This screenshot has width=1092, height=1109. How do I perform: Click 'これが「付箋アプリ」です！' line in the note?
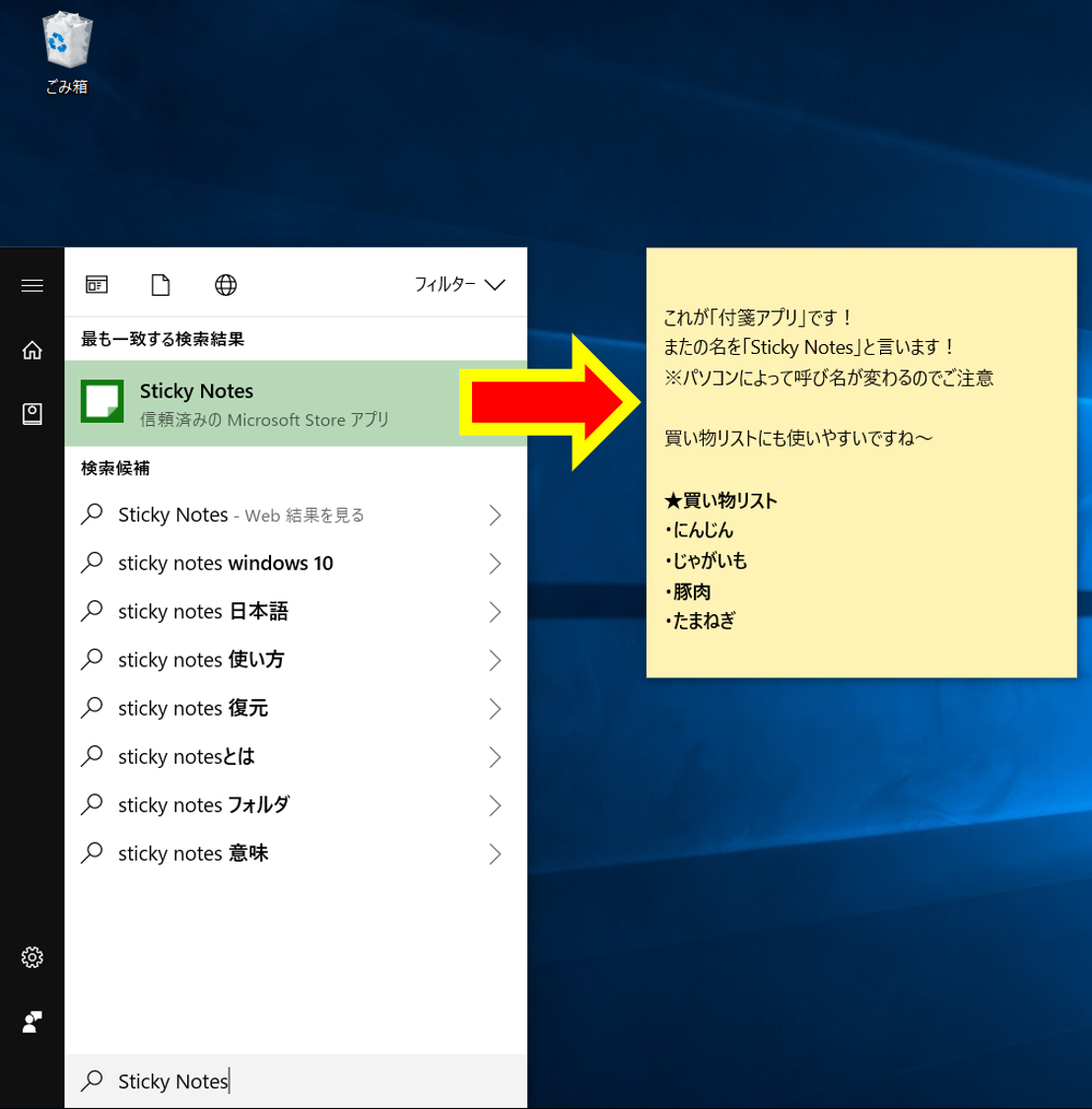(x=759, y=316)
